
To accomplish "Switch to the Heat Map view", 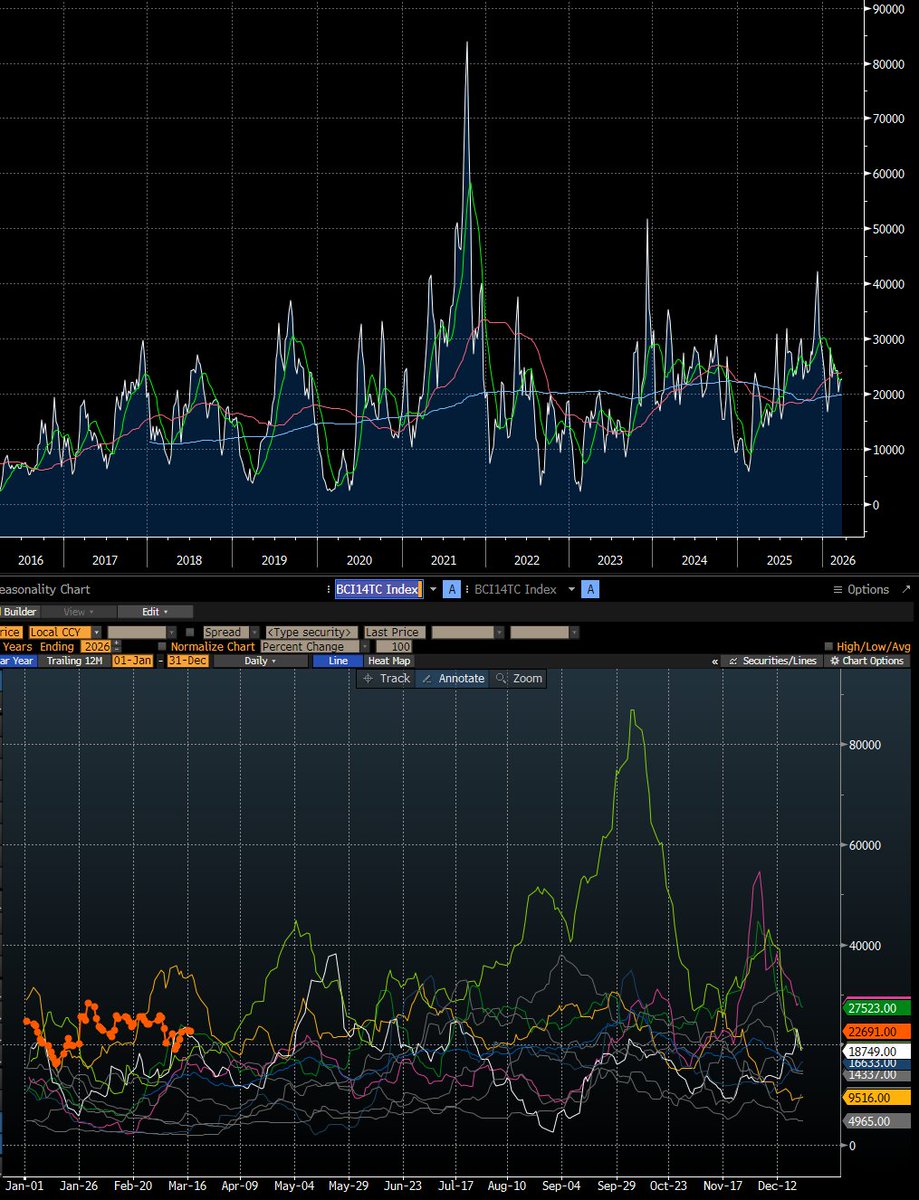I will [x=389, y=661].
